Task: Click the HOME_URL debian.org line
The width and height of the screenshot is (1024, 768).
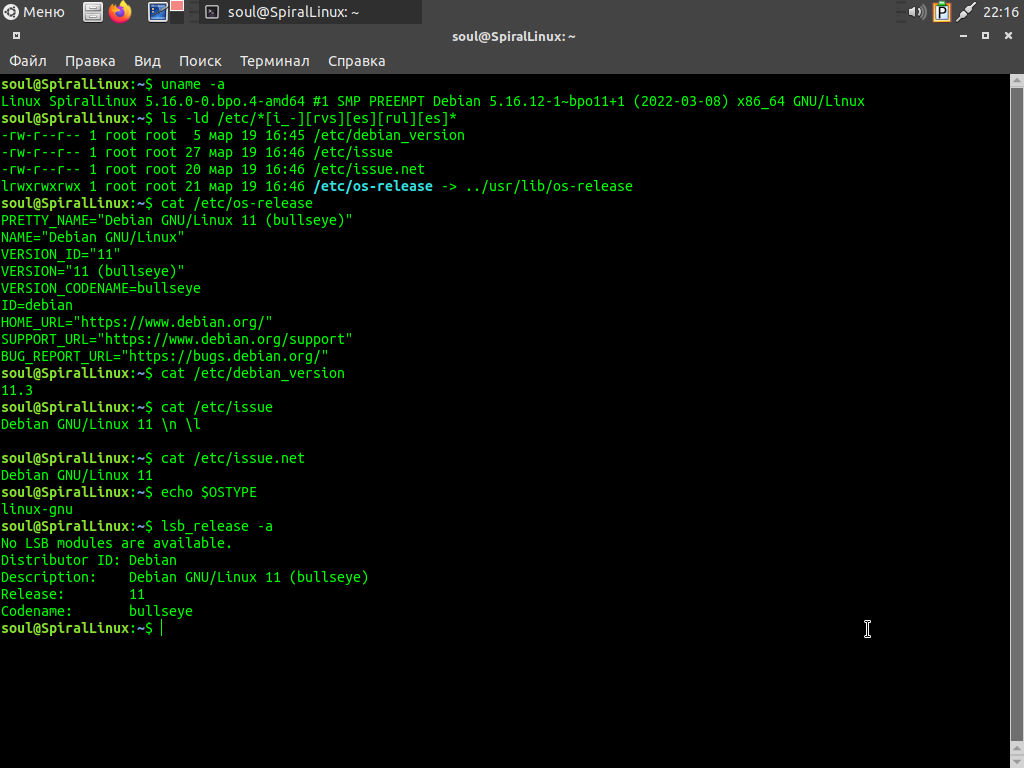Action: pos(136,322)
